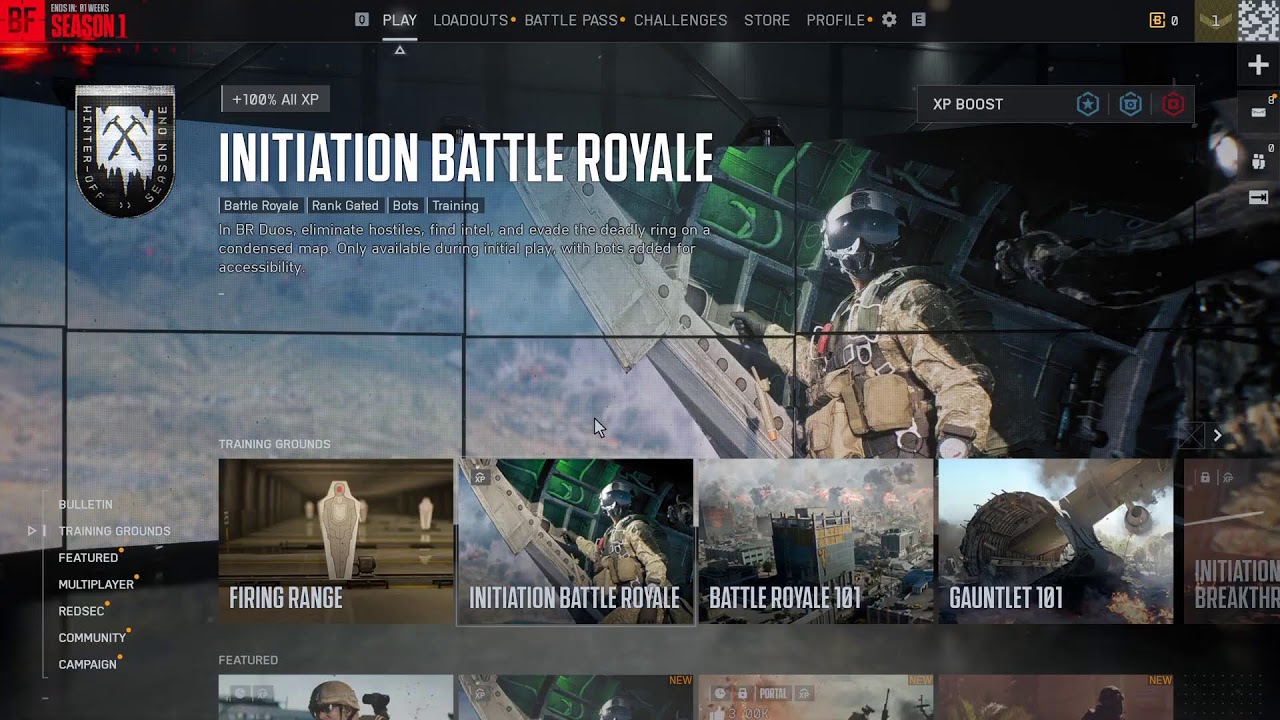Screen dimensions: 1280x720
Task: Click the Q key previous-tab icon
Action: (x=362, y=20)
